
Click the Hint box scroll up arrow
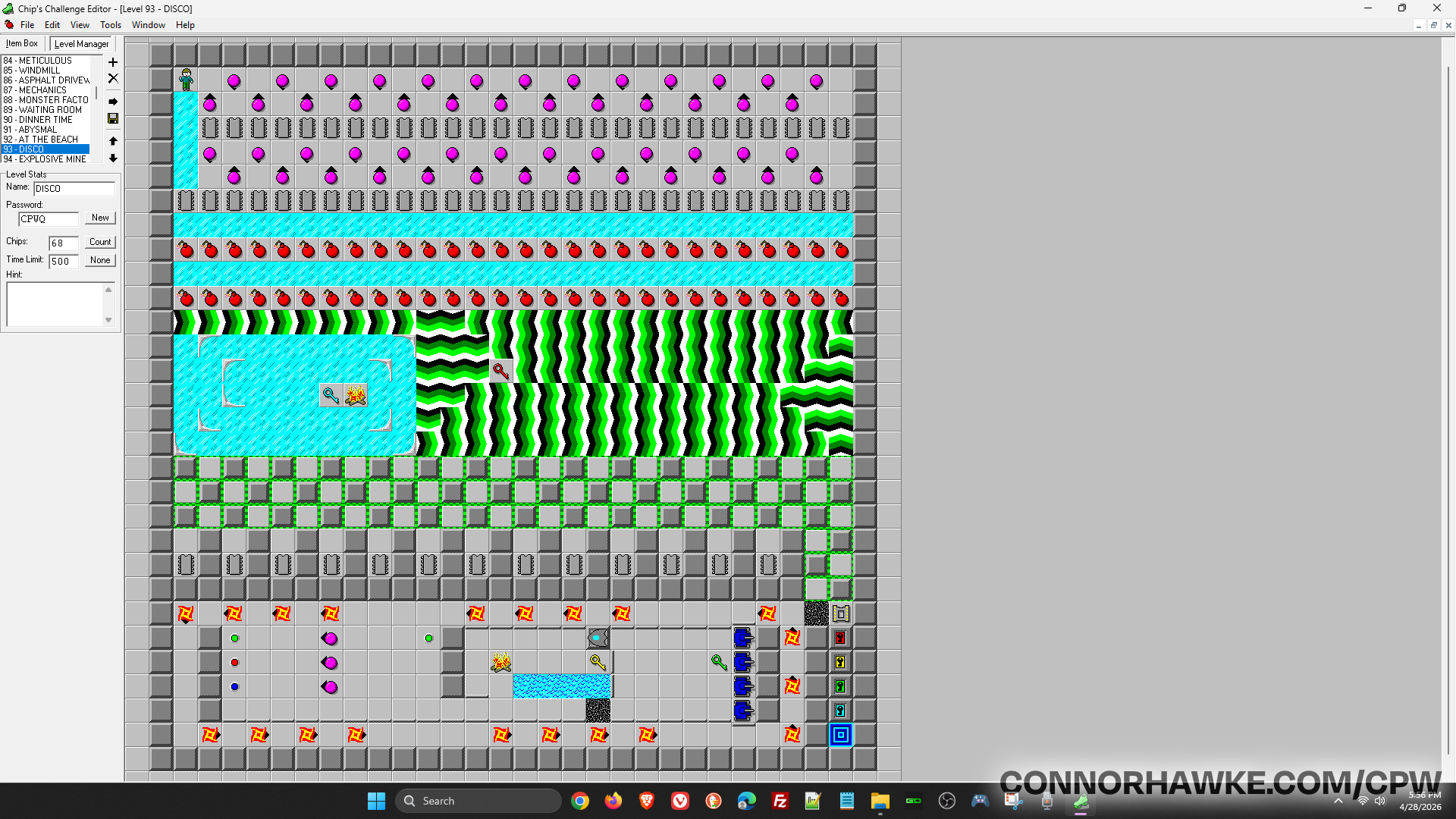[108, 290]
